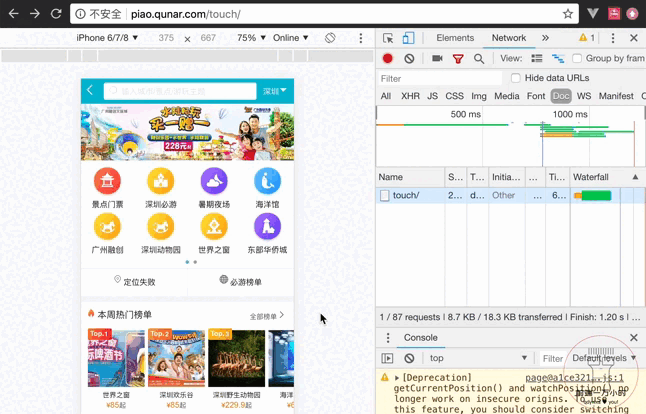Clear the network log

pyautogui.click(x=409, y=58)
